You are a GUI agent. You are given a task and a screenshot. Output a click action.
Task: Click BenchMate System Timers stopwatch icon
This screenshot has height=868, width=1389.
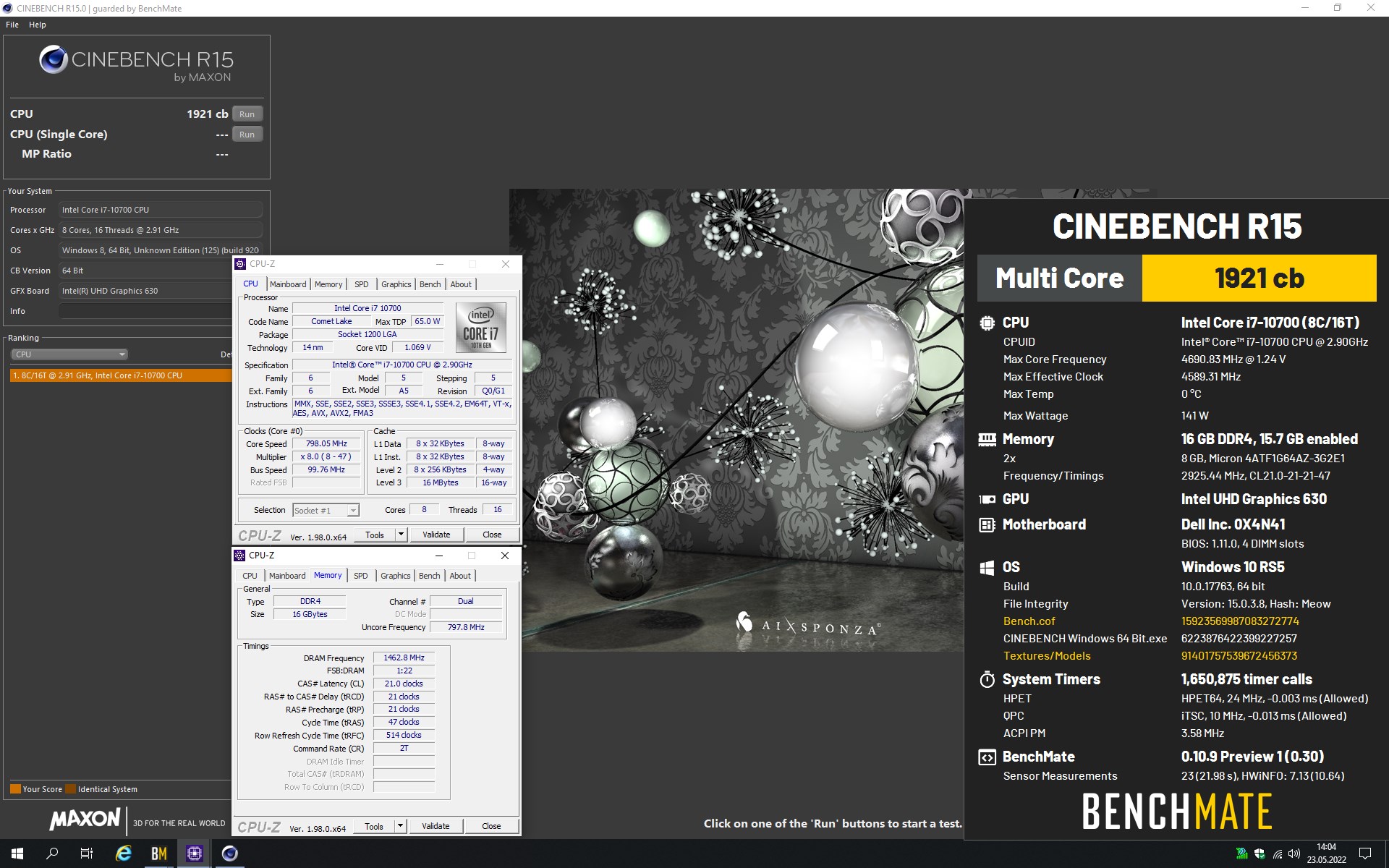tap(987, 679)
